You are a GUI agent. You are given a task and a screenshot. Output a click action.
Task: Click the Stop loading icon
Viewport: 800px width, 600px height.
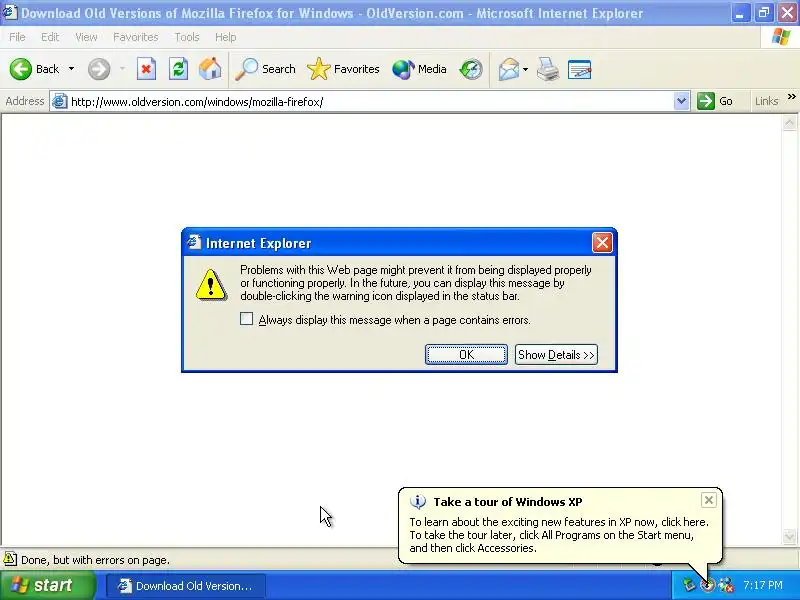(146, 69)
